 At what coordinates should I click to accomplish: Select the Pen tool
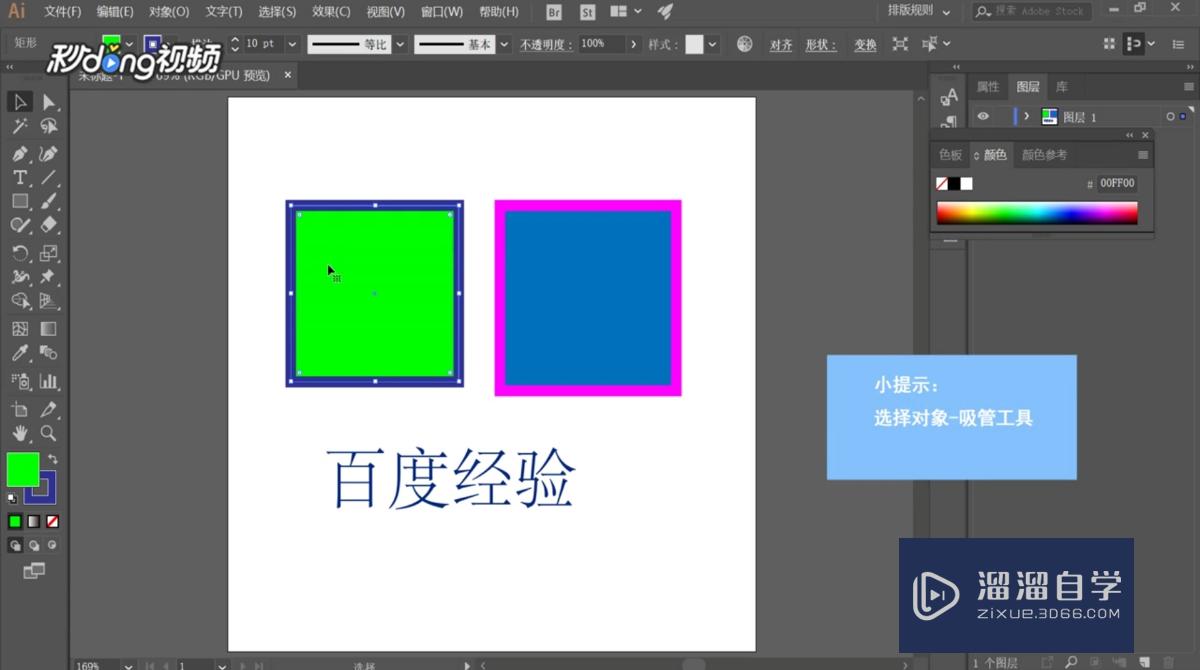tap(20, 153)
